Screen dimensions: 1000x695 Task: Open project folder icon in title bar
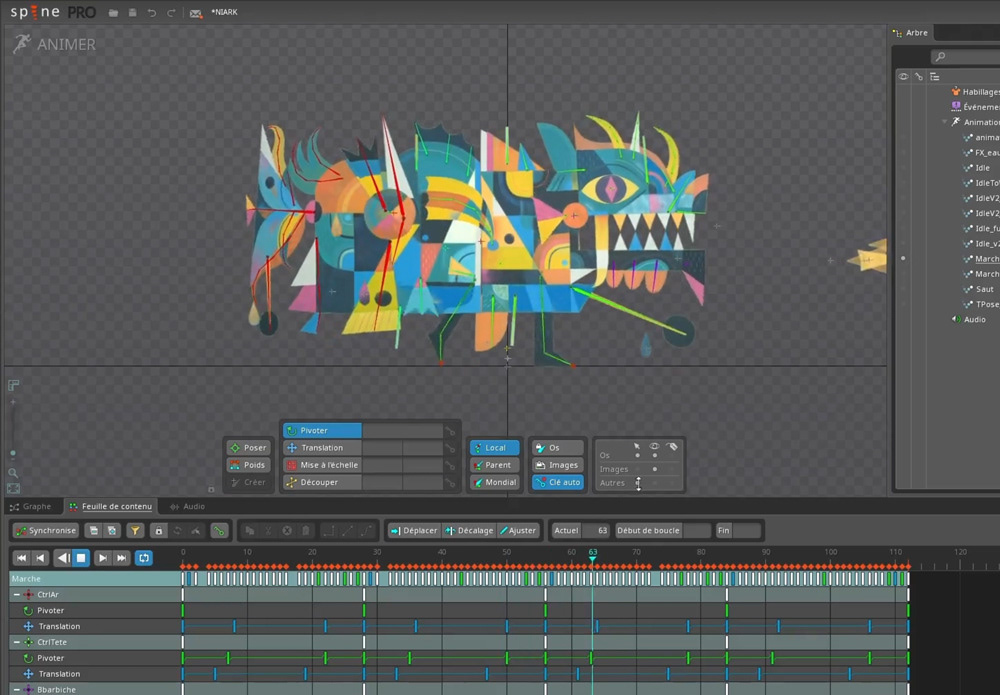[113, 13]
